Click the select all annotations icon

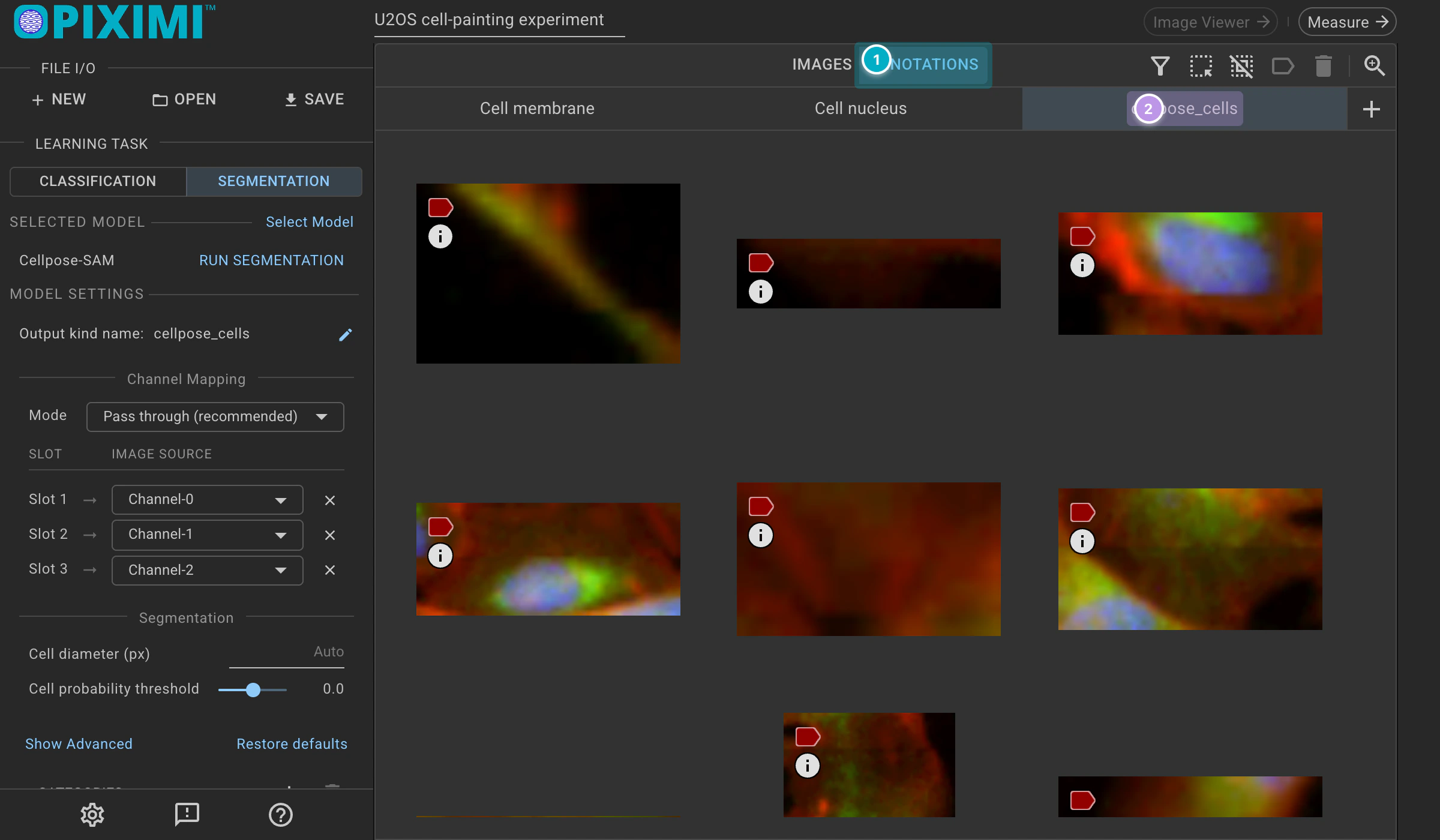tap(1201, 65)
